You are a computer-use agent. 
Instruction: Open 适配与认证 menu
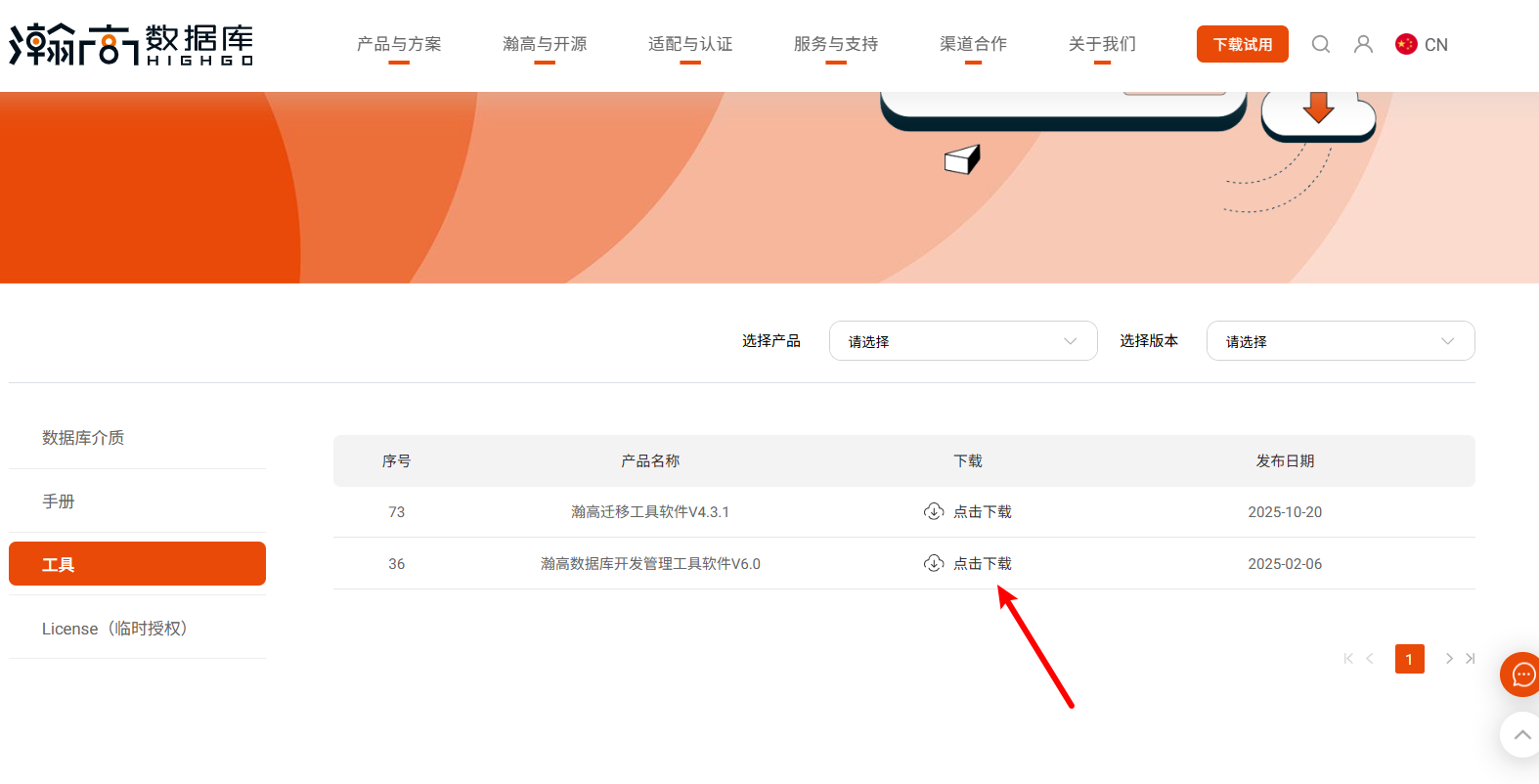tap(690, 44)
